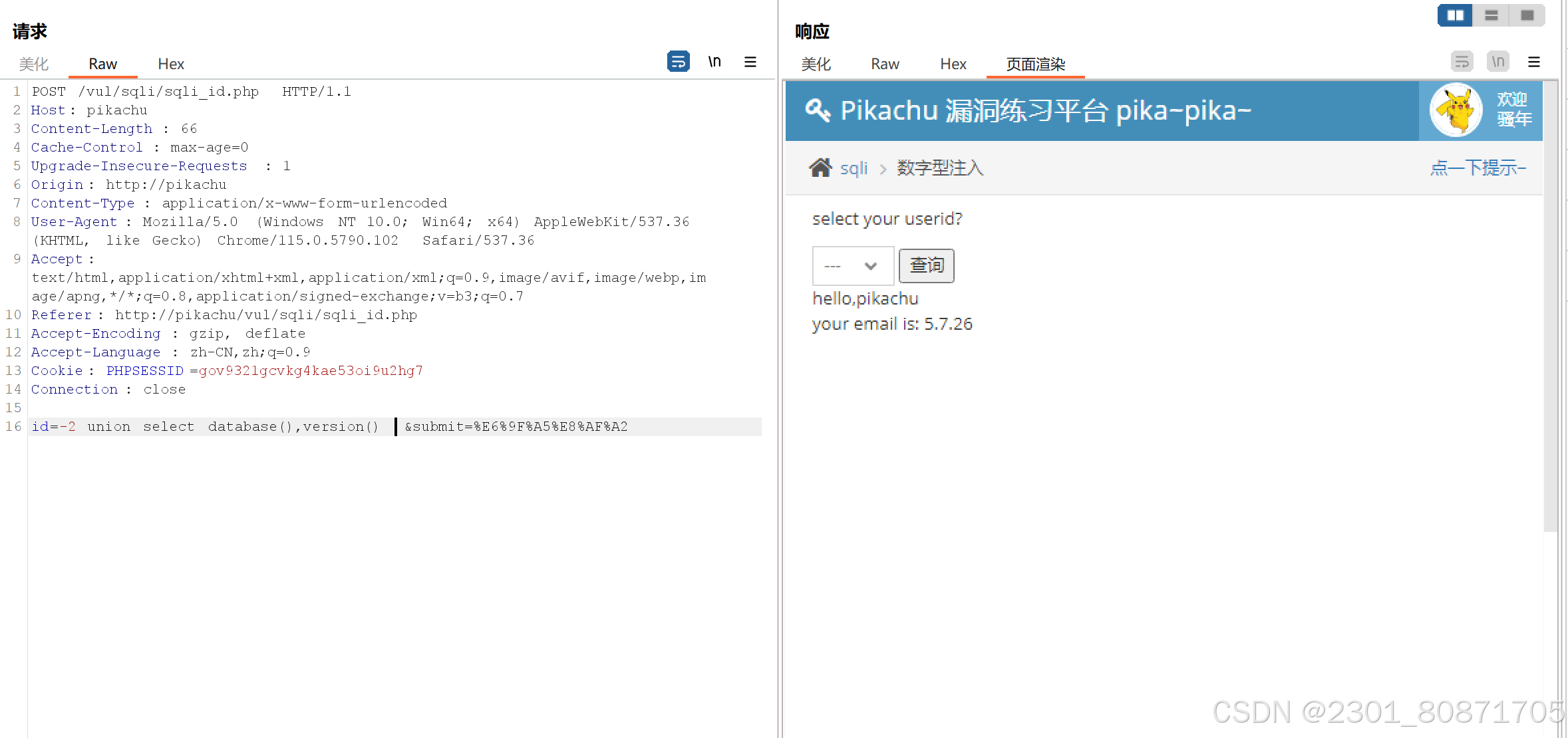The width and height of the screenshot is (1568, 738).
Task: Switch response to 页面渲染 tab
Action: click(1035, 64)
